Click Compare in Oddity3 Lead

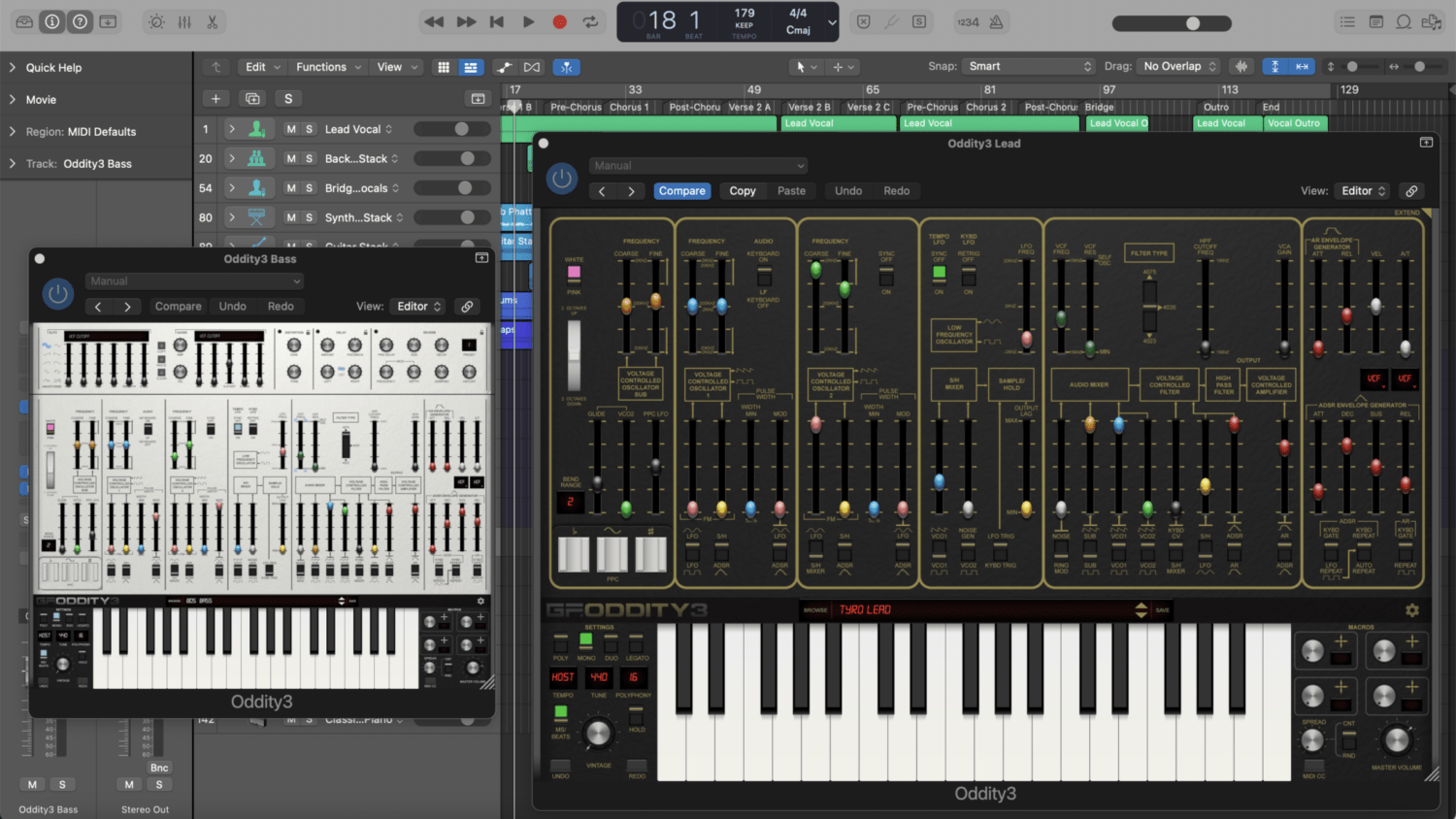(681, 190)
